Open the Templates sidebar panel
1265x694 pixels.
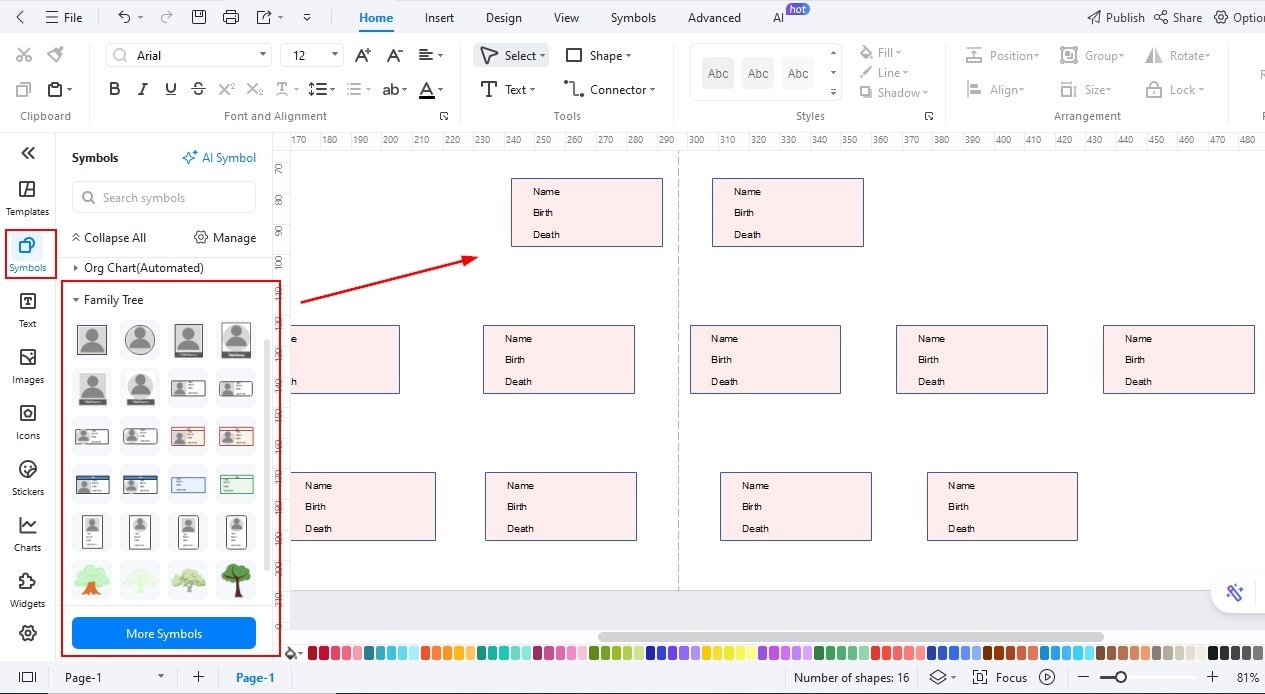(x=27, y=198)
